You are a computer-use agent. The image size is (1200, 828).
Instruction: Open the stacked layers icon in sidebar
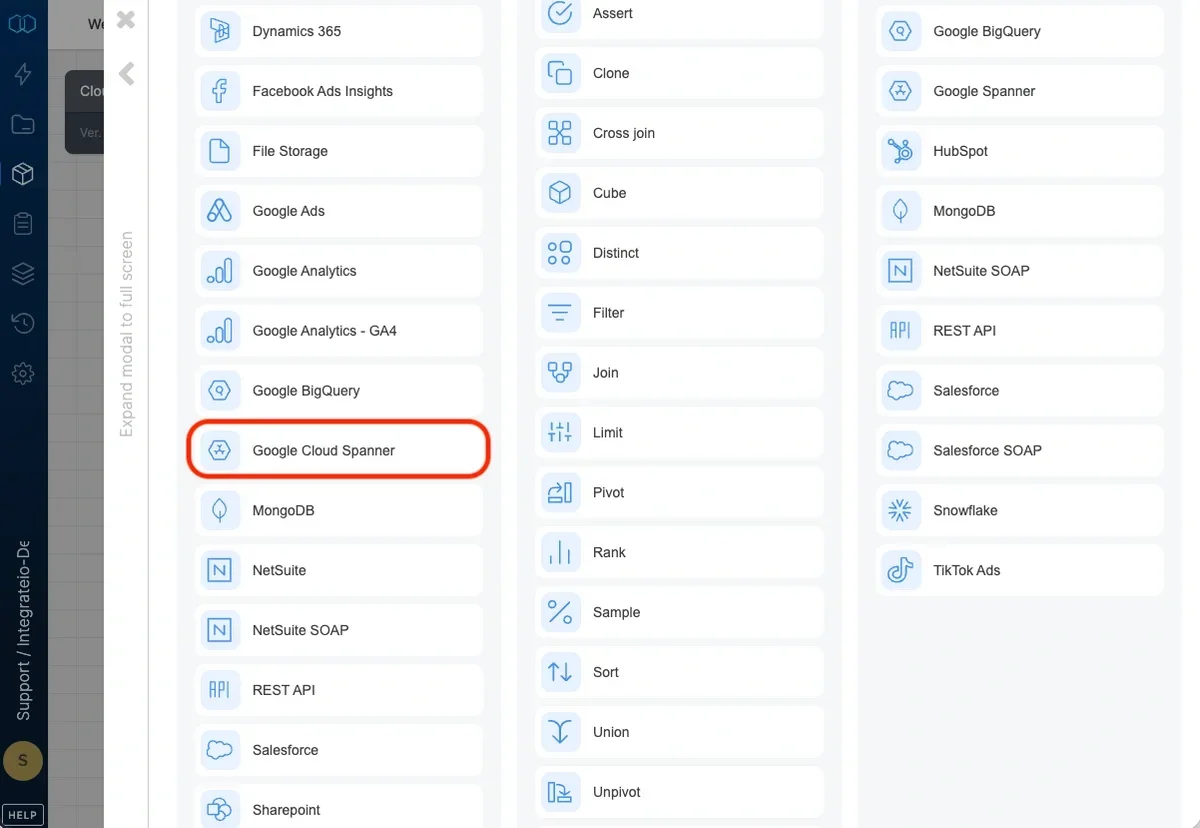click(x=23, y=273)
